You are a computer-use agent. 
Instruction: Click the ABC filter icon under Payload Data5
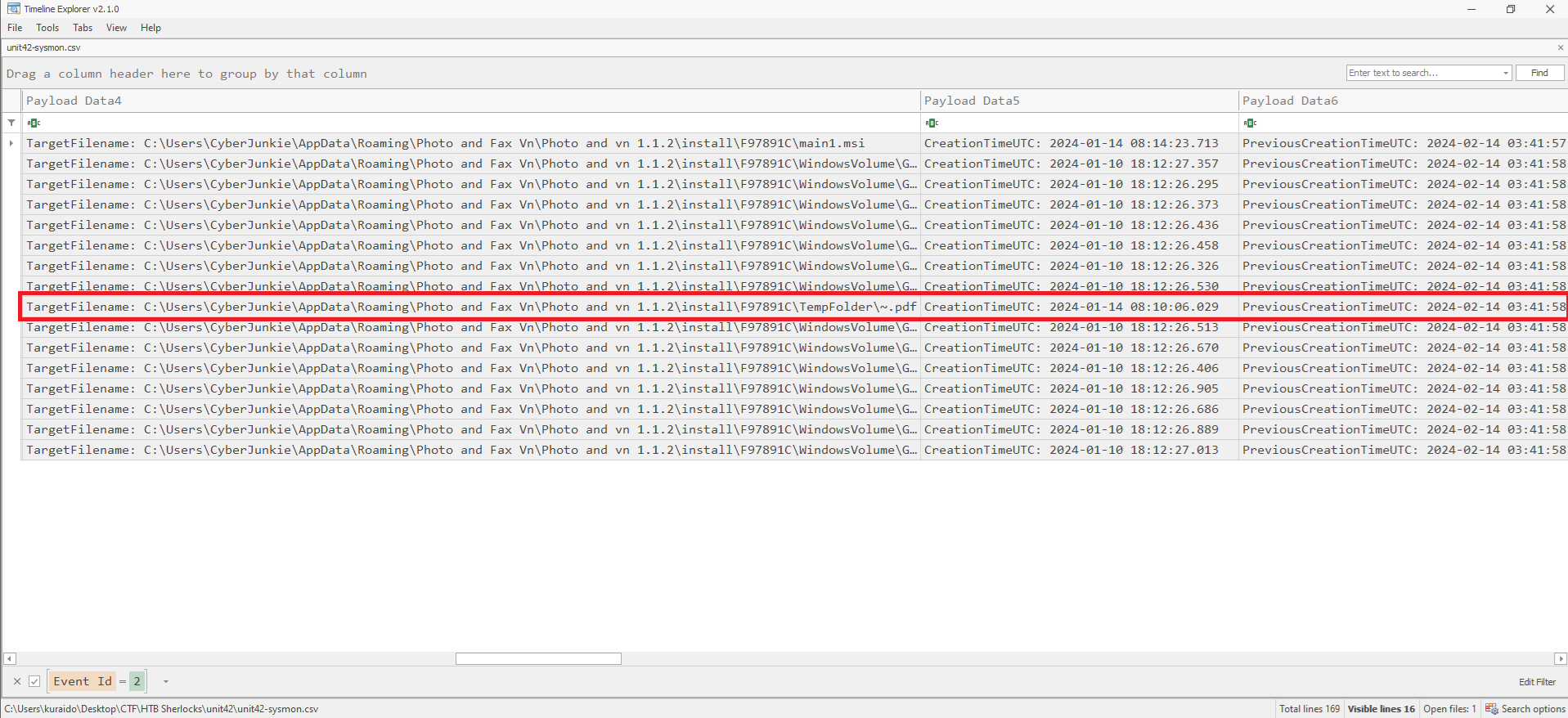point(932,123)
